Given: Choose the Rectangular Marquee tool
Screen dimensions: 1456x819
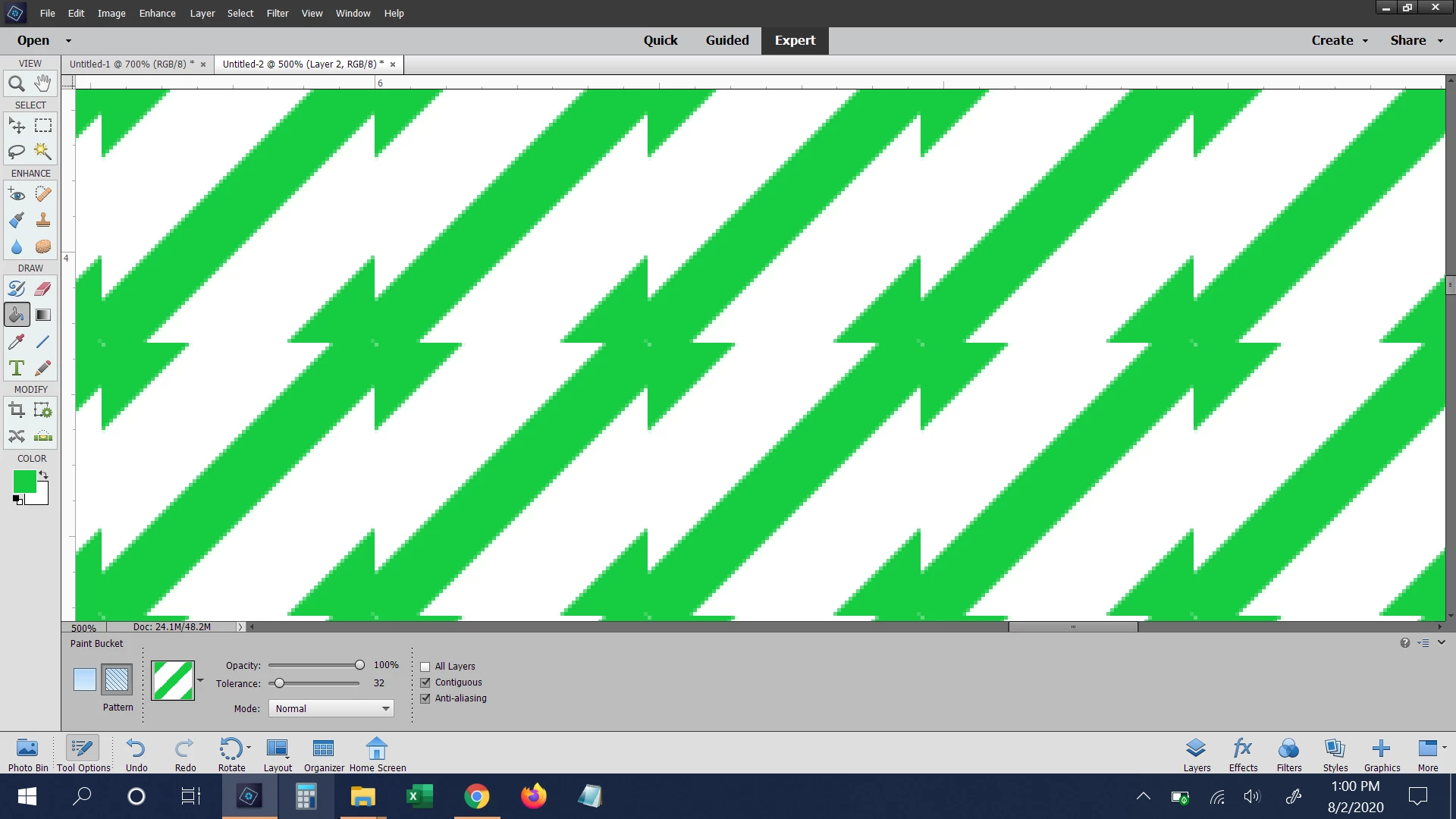Looking at the screenshot, I should 43,125.
